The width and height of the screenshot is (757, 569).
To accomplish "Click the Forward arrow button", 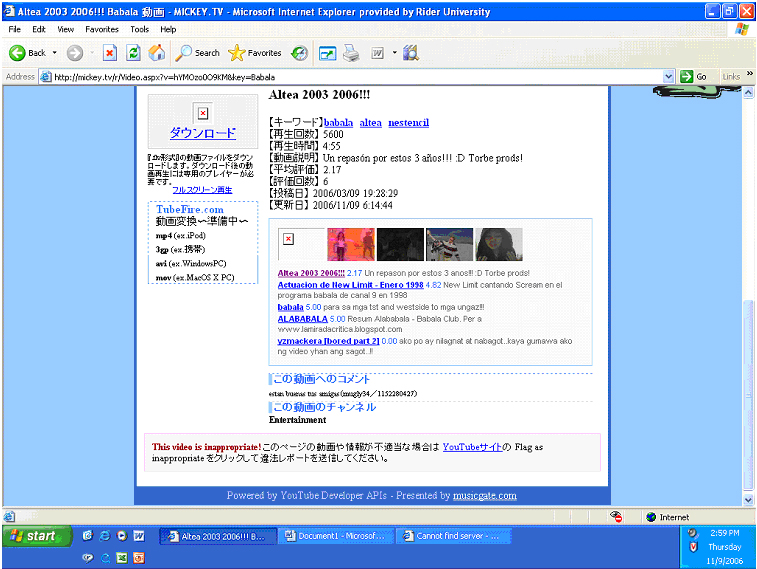I will [x=74, y=53].
